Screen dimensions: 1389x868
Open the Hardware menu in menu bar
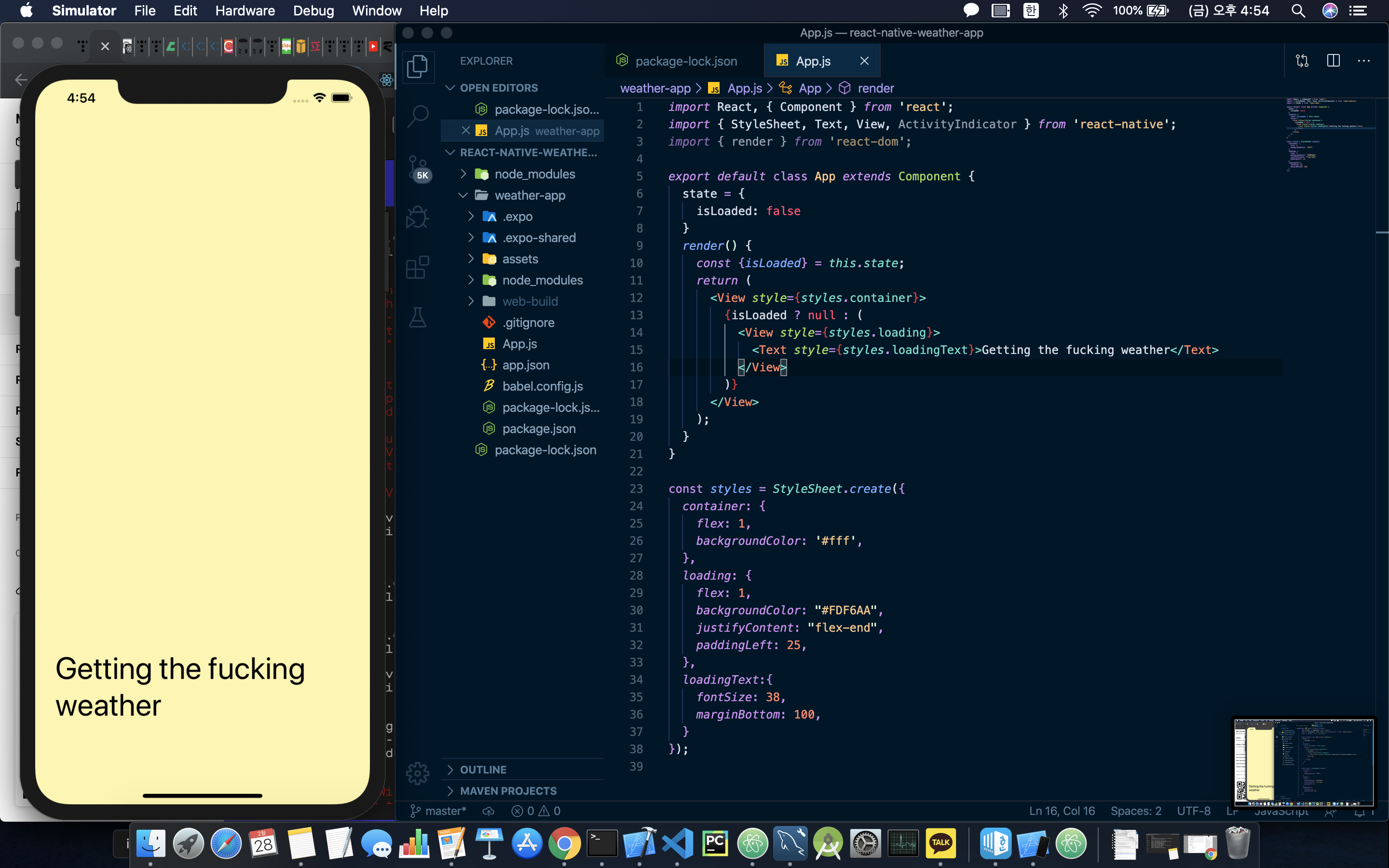click(245, 10)
